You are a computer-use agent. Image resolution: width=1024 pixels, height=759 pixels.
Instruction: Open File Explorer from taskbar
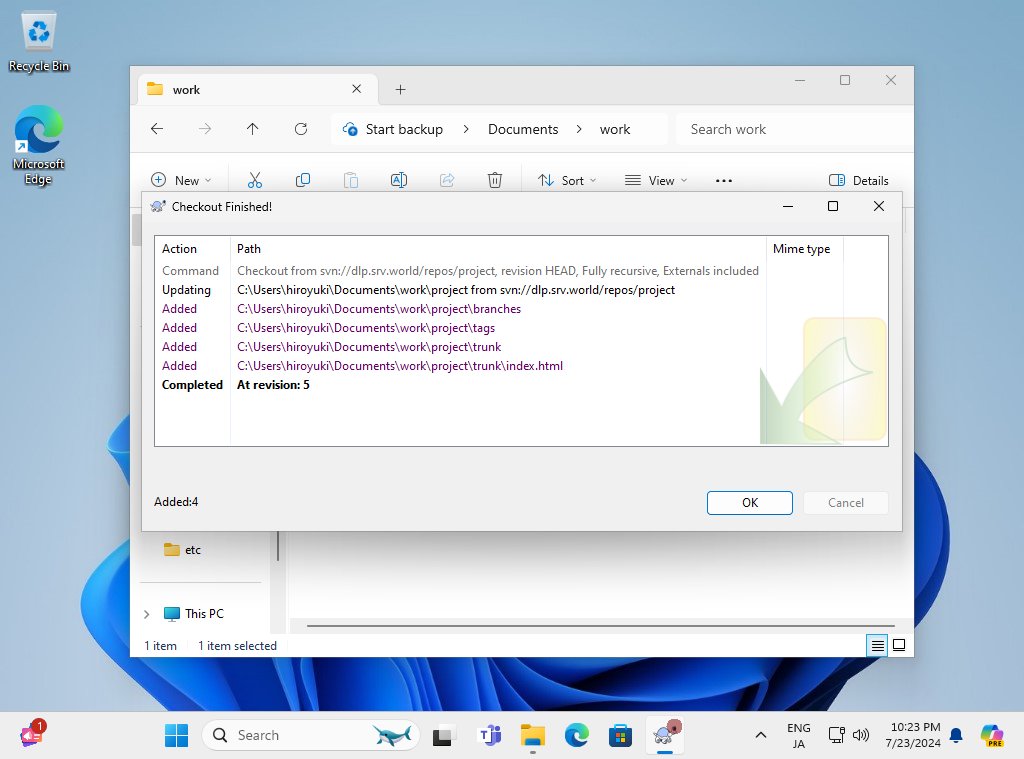coord(533,735)
